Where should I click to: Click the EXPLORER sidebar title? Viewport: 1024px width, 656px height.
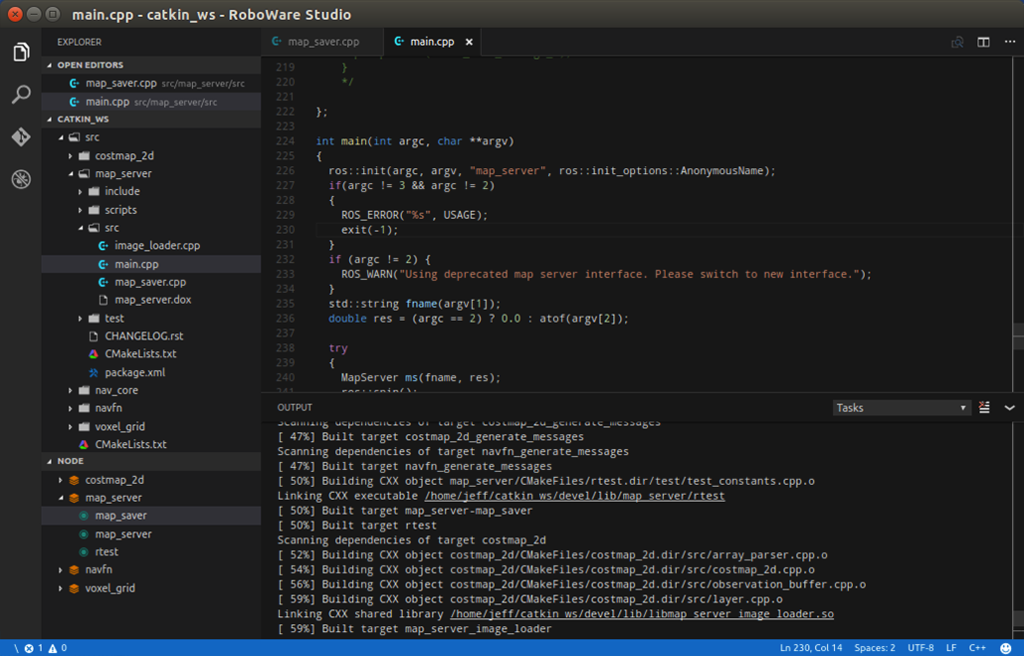coord(79,42)
